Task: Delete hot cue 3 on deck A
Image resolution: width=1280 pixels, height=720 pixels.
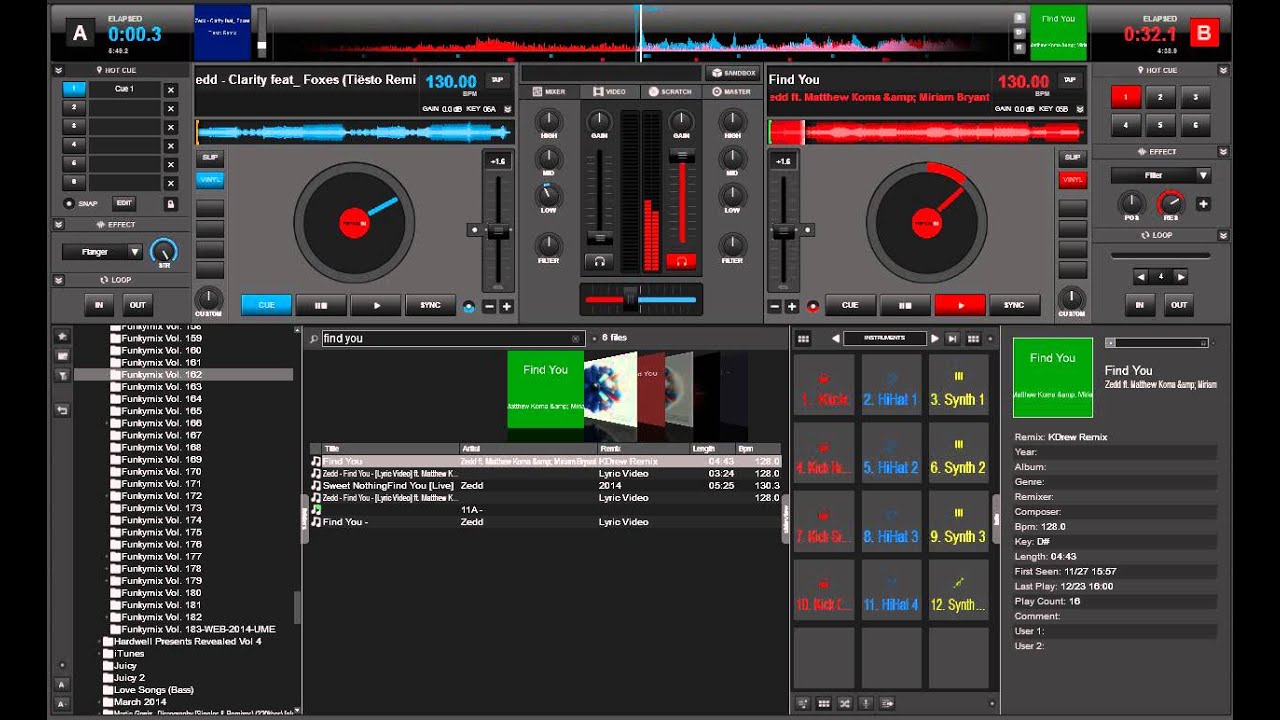Action: tap(170, 127)
